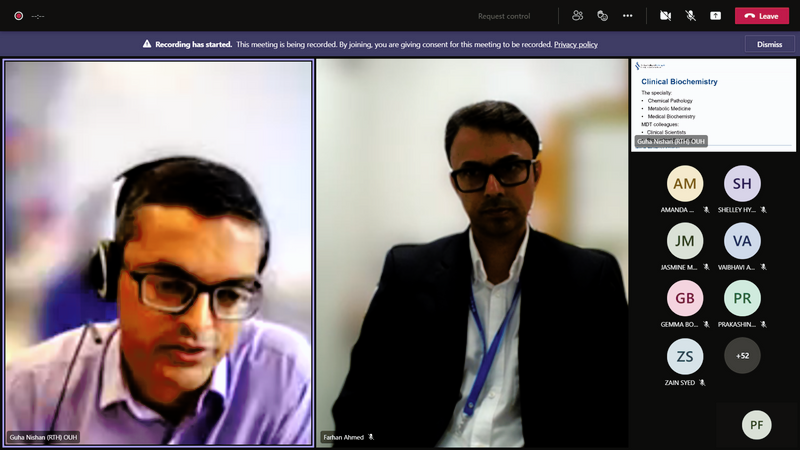This screenshot has width=800, height=450.
Task: Click the muted mic icon beside SHELLEY HY
Action: [x=763, y=210]
